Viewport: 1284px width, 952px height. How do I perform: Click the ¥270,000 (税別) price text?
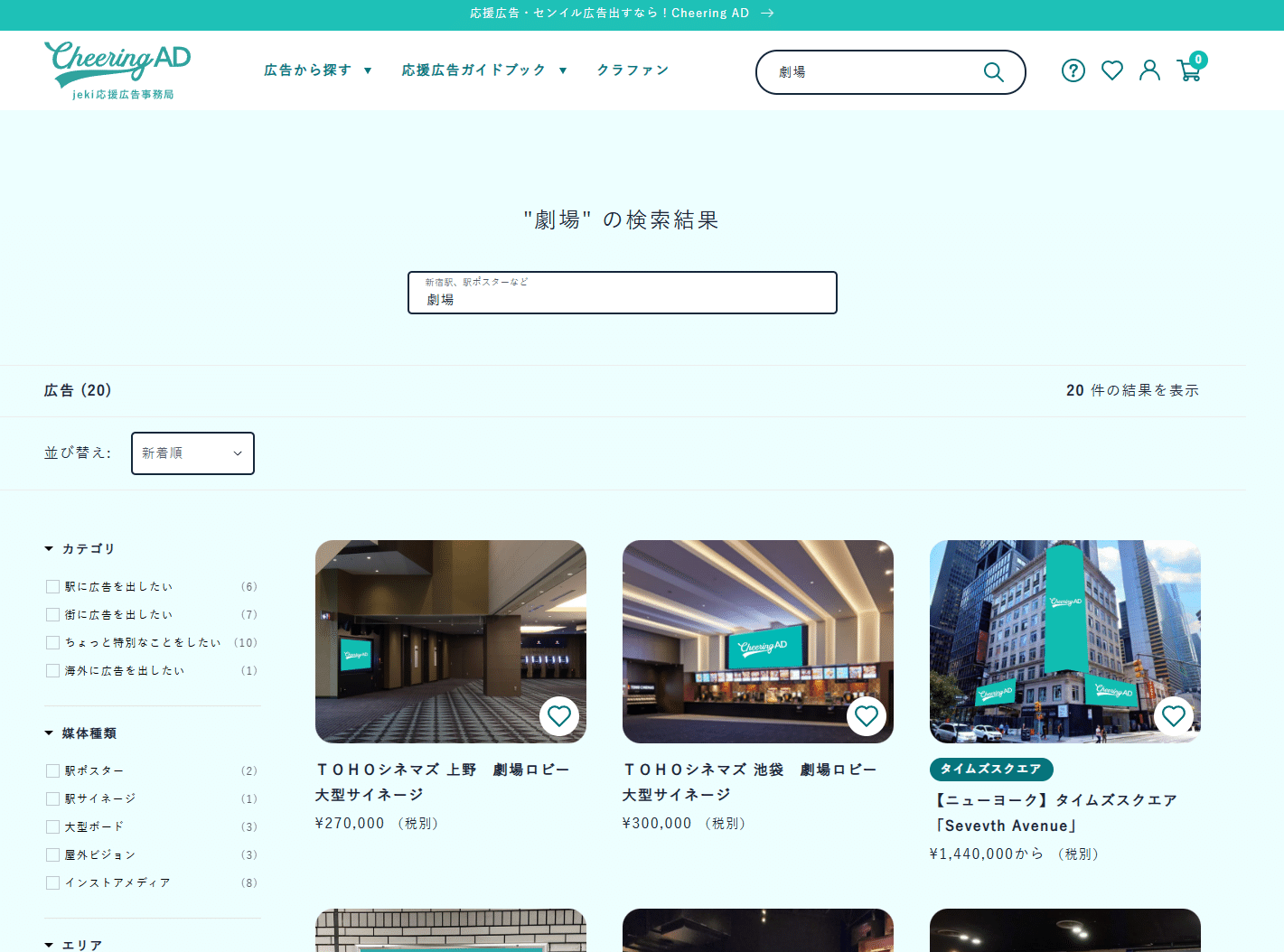tap(377, 824)
